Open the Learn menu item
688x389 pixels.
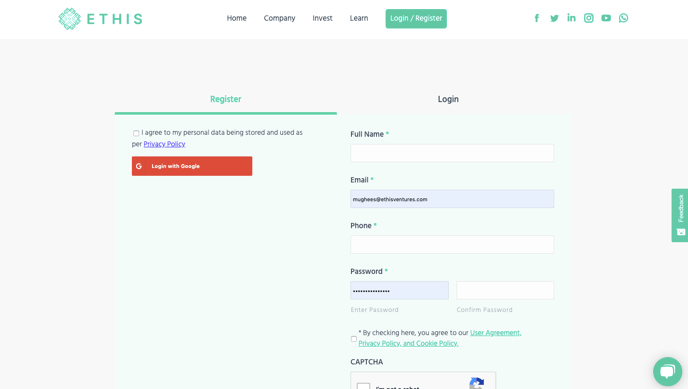pyautogui.click(x=359, y=18)
